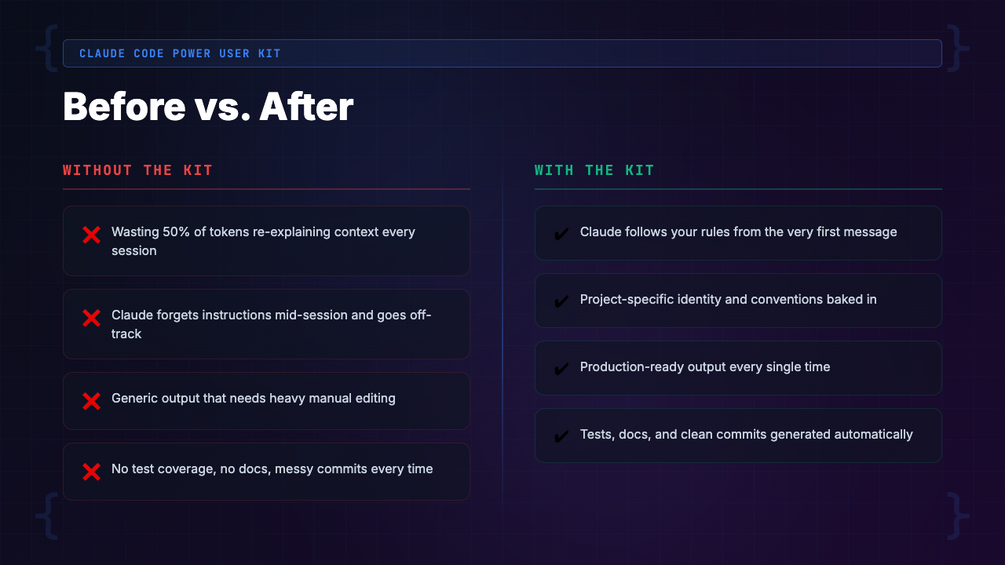The height and width of the screenshot is (565, 1005).
Task: Click red X beside generic output item
Action: [91, 401]
